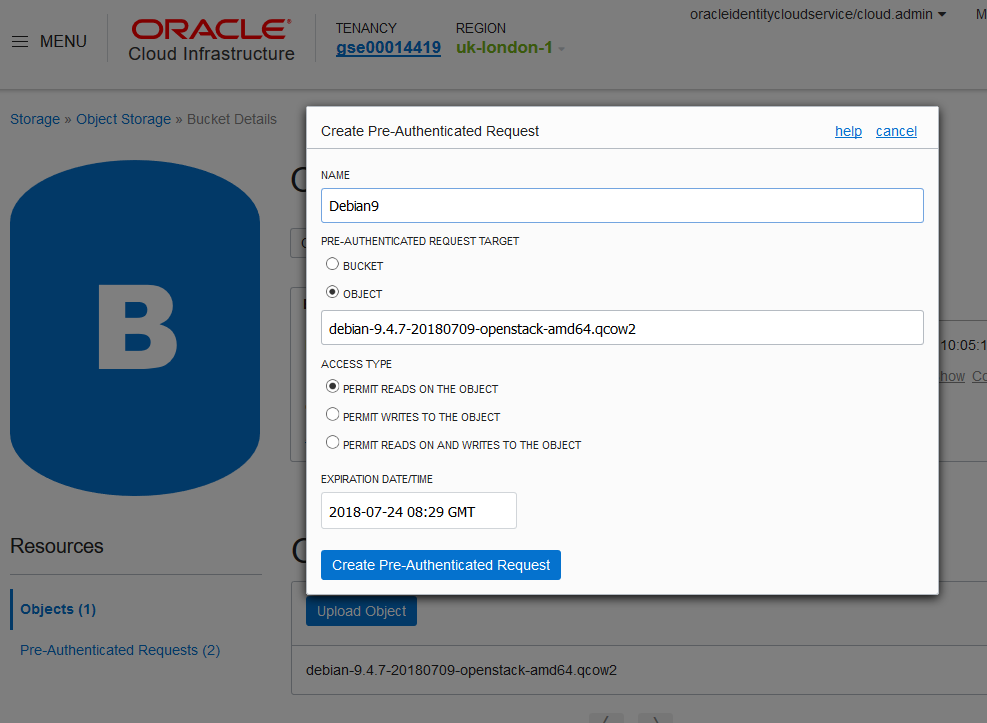
Task: Open the gse00014419 tenancy link
Action: [x=388, y=48]
